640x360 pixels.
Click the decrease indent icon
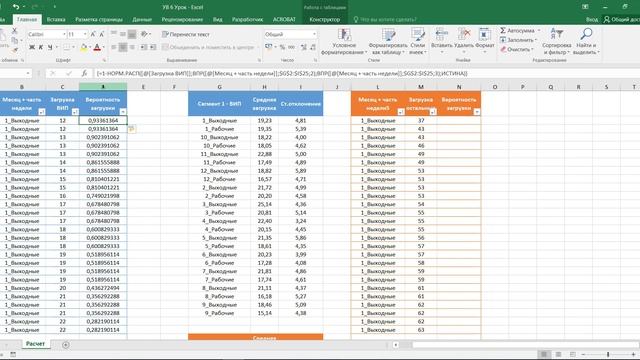click(x=144, y=47)
